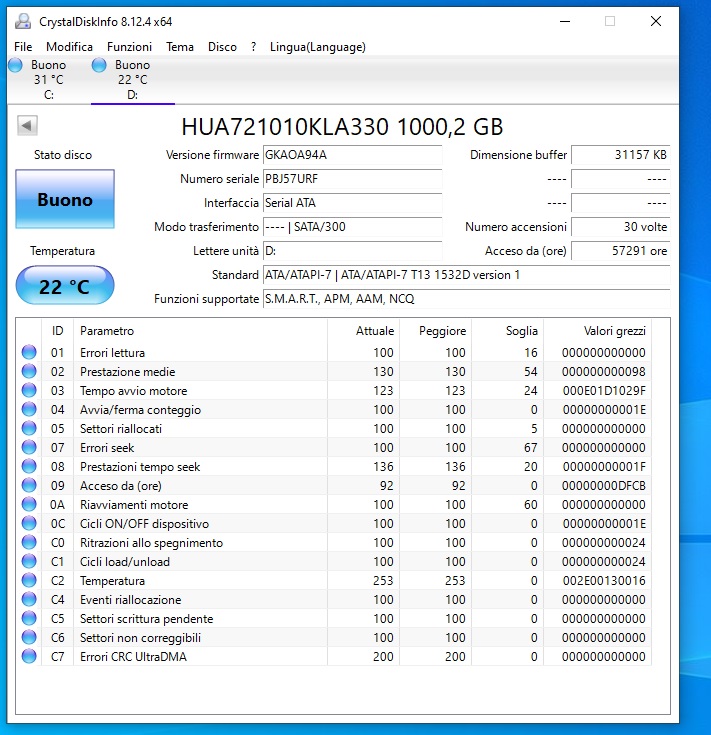Click the Valori grezzi column header

(598, 331)
